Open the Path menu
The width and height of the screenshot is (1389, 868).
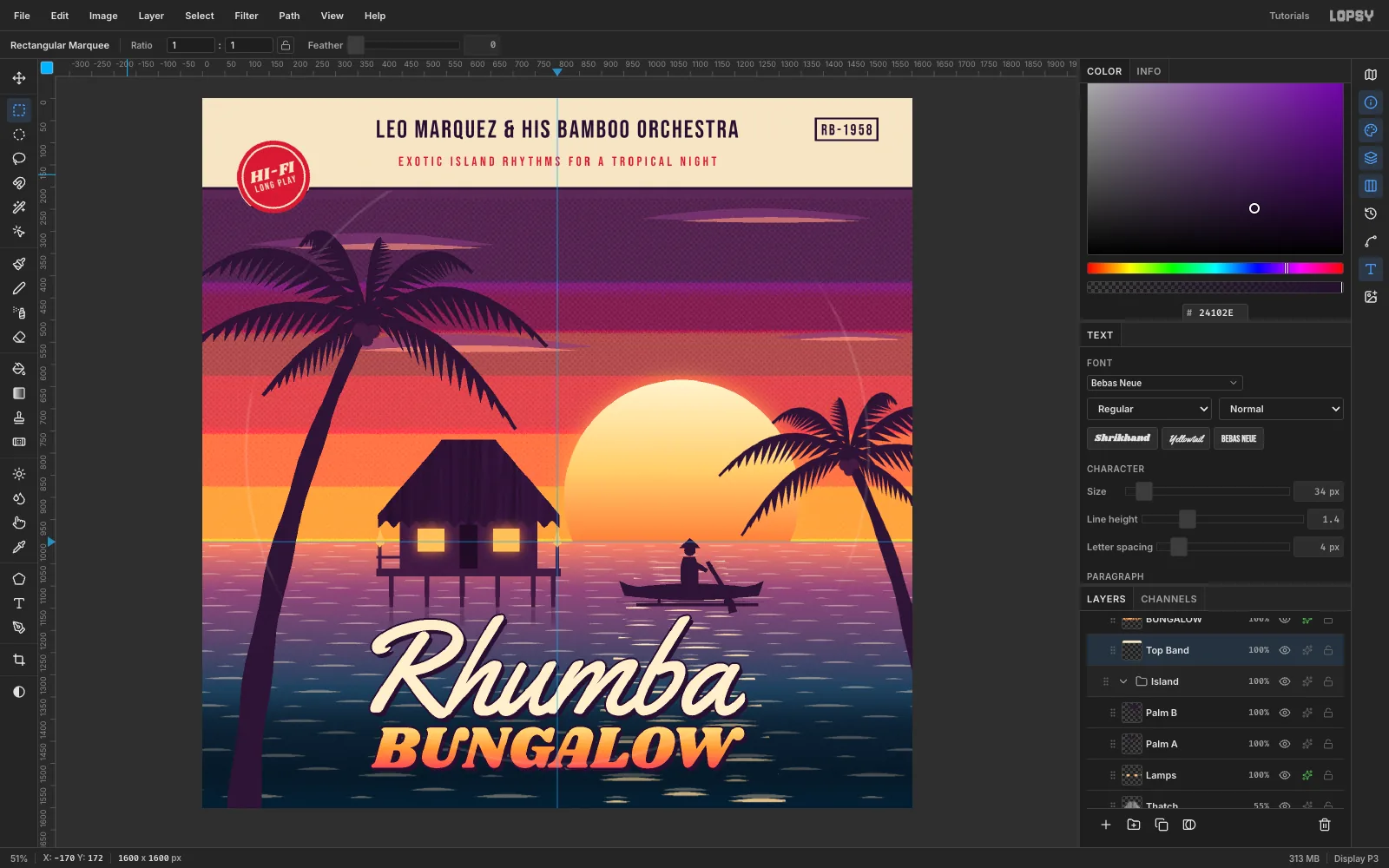[x=289, y=16]
